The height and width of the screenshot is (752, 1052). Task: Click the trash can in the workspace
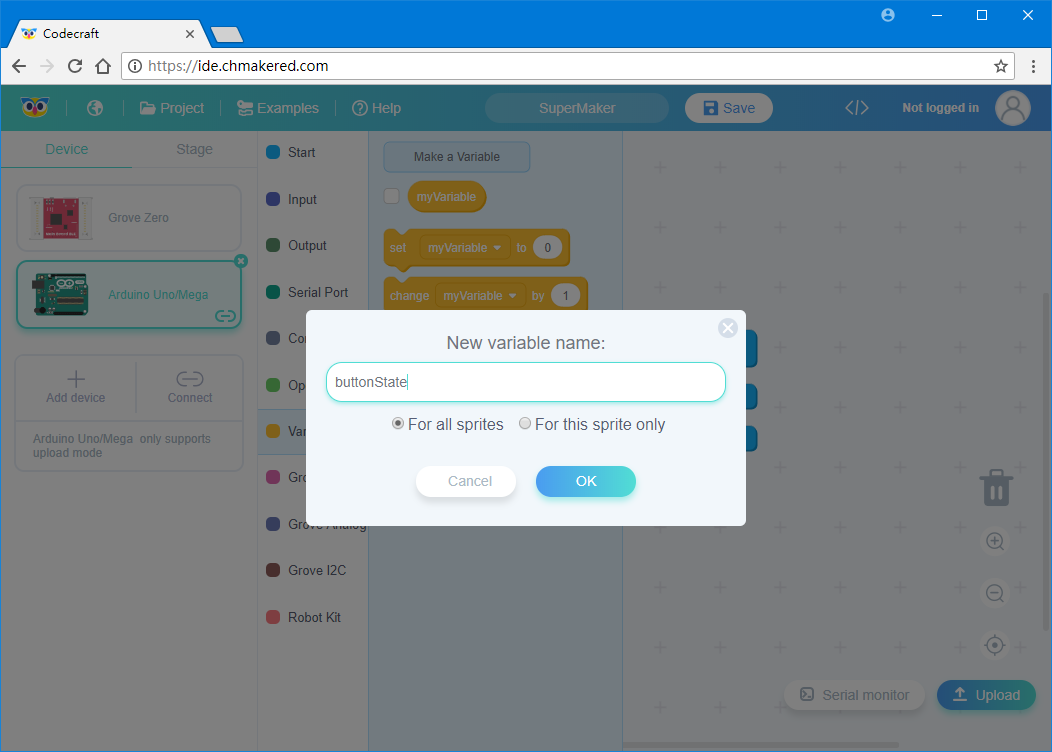pos(995,487)
